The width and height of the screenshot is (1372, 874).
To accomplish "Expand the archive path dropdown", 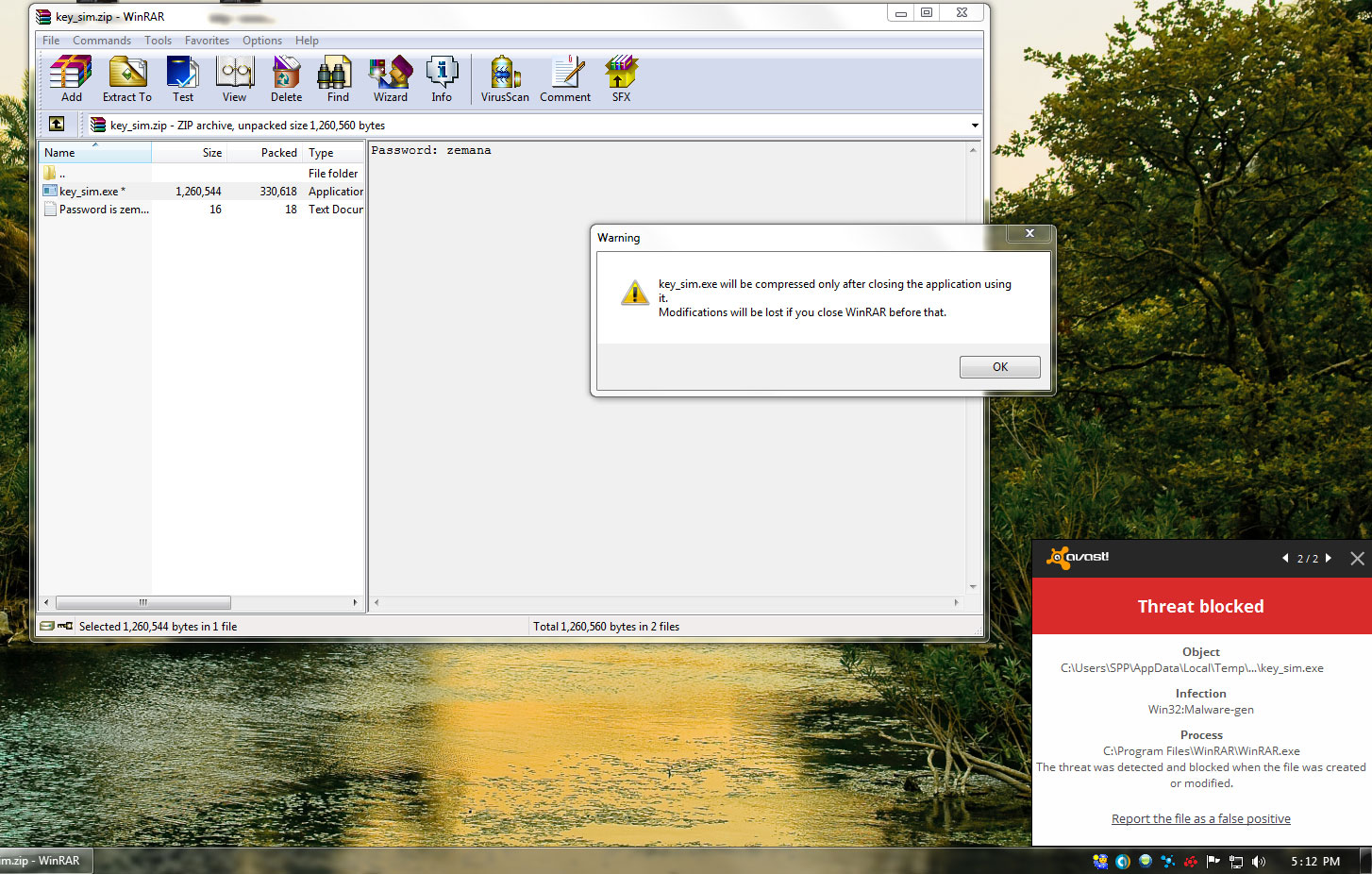I will pyautogui.click(x=975, y=125).
